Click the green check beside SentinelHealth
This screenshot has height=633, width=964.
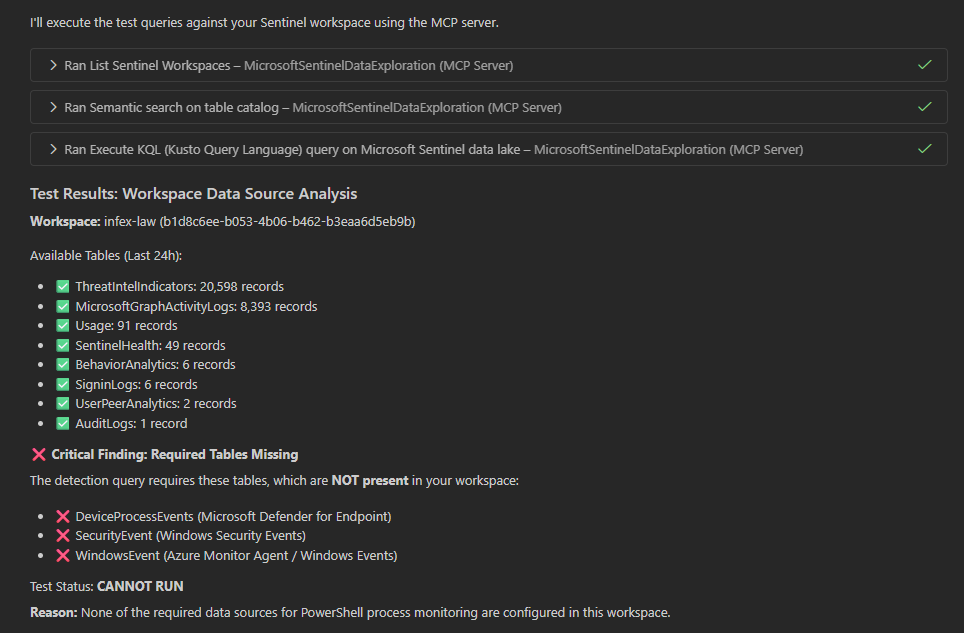tap(62, 345)
